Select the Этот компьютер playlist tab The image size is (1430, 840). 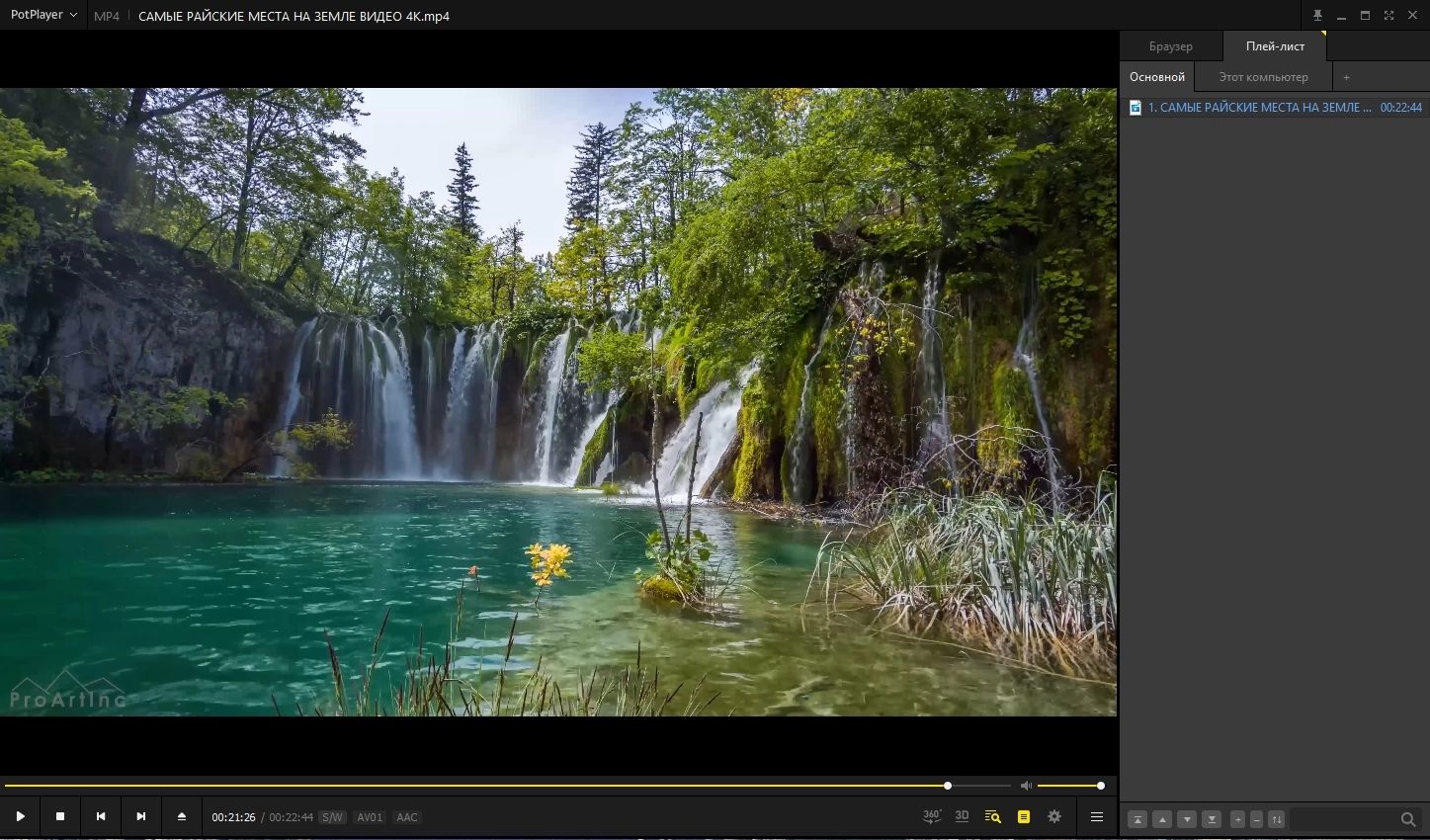coord(1263,77)
